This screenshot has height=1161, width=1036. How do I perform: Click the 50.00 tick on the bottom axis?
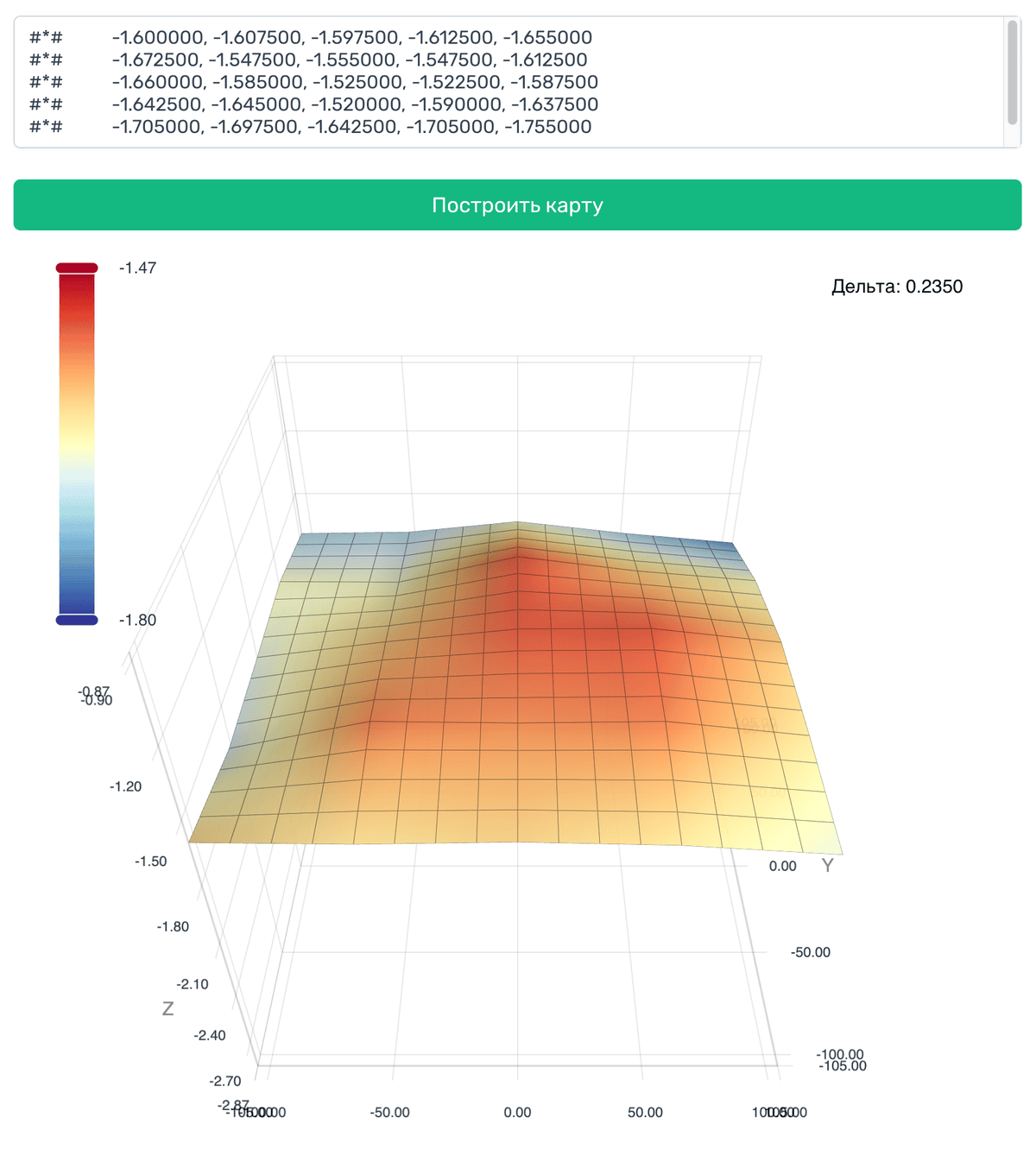(x=645, y=1112)
